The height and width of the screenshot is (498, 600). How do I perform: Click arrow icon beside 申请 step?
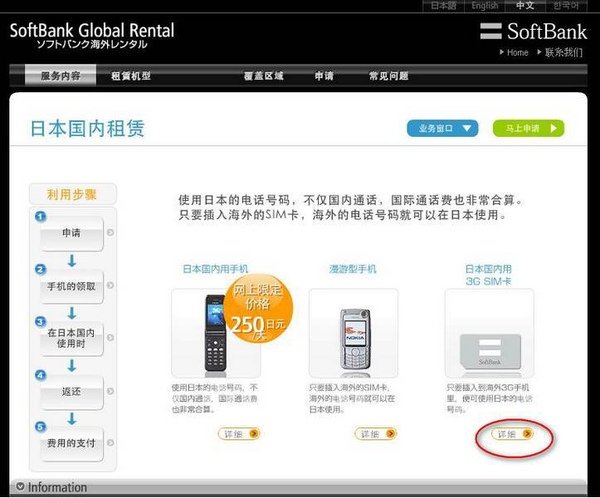pyautogui.click(x=111, y=232)
